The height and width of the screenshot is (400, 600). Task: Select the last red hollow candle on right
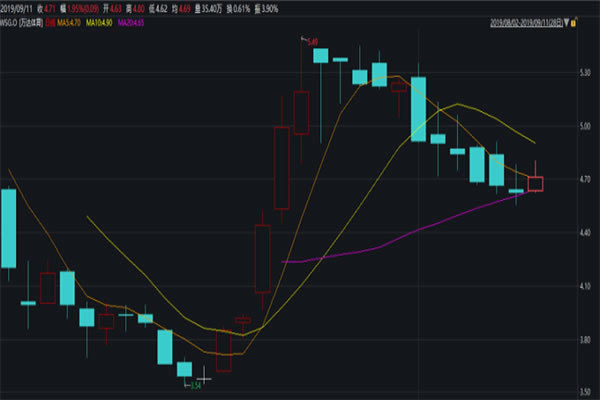(x=535, y=184)
